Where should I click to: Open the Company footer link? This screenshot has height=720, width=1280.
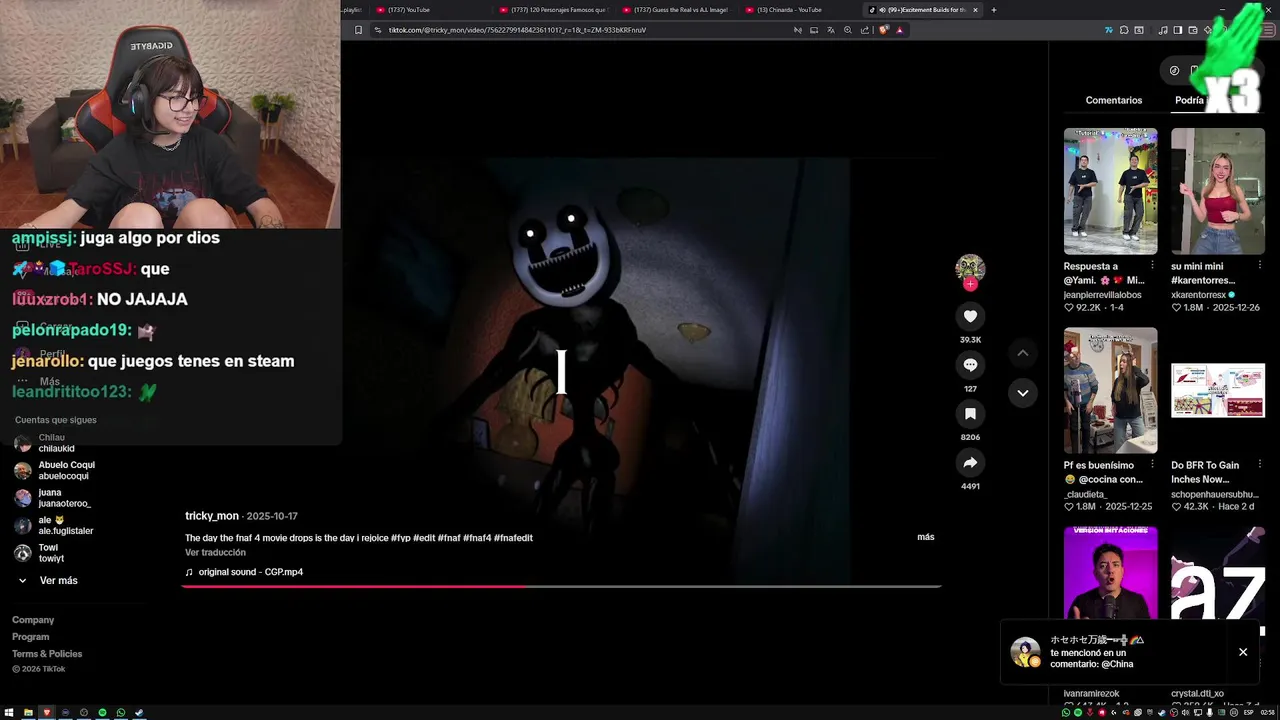click(x=33, y=620)
